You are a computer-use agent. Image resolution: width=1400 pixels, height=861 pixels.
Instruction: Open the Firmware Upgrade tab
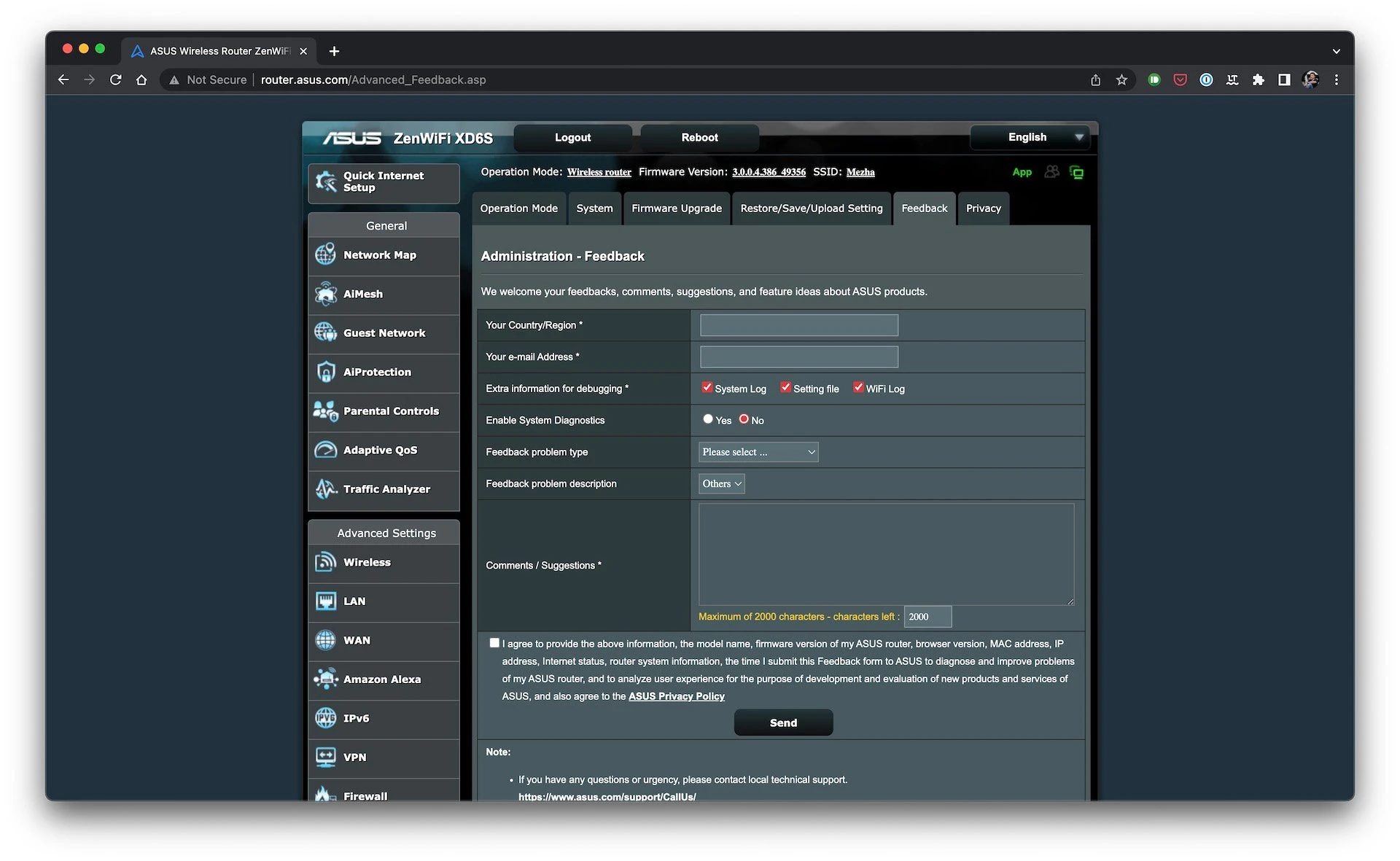(x=677, y=209)
